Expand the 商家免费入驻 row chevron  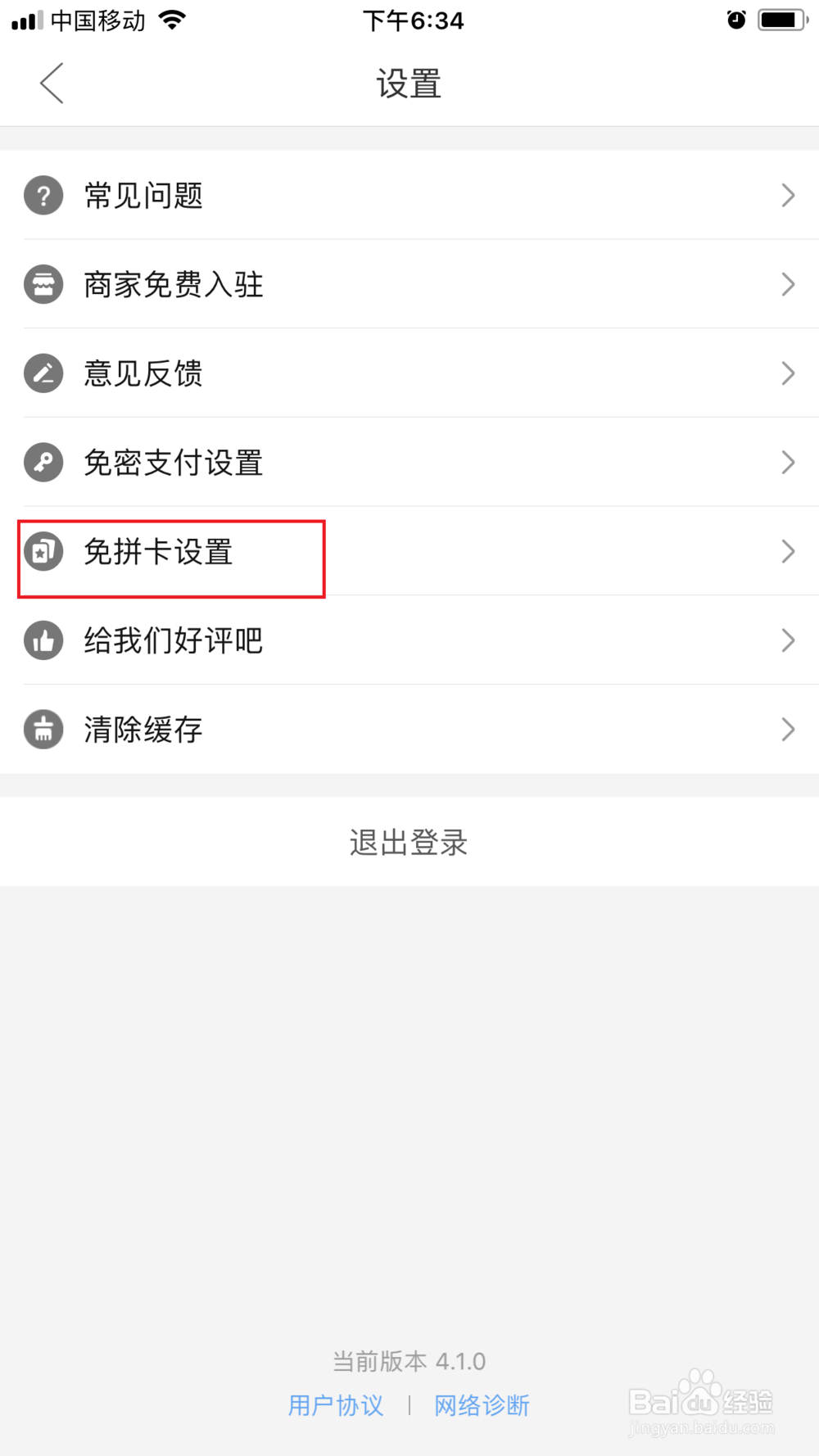tap(788, 285)
